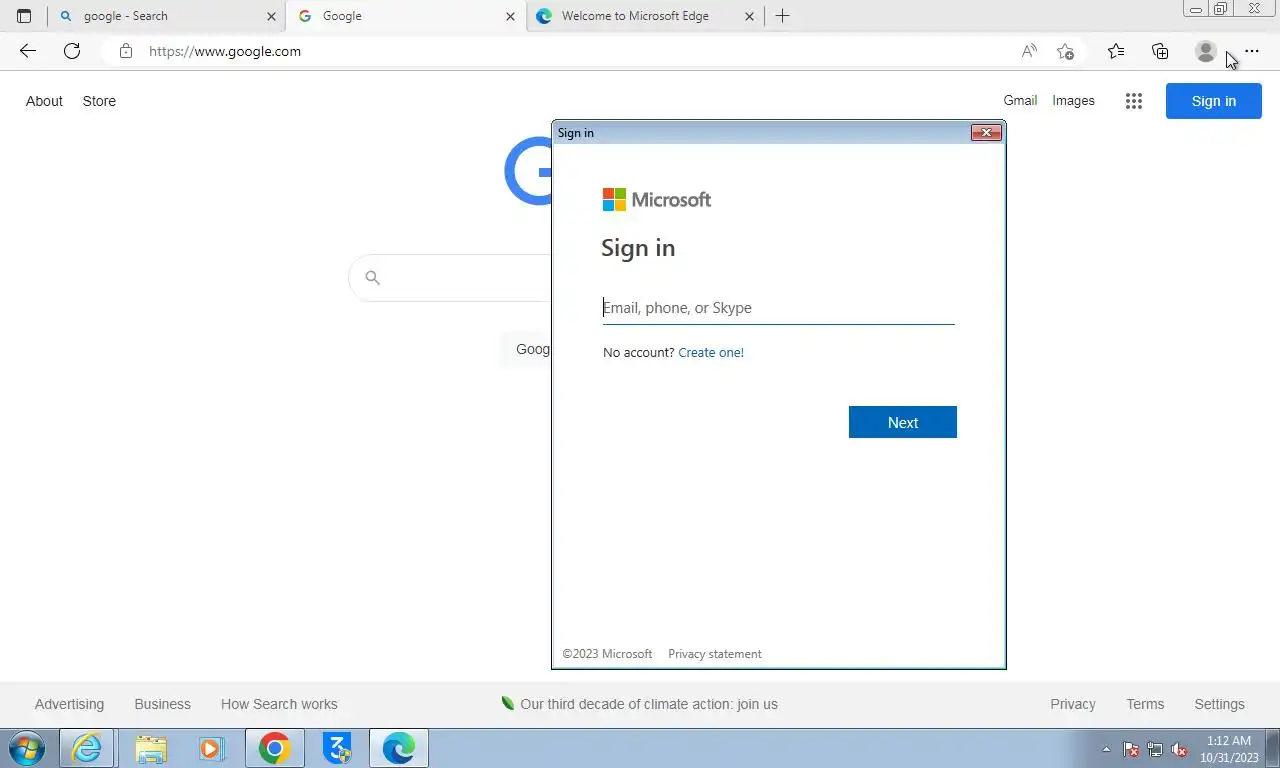This screenshot has width=1280, height=768.
Task: Show hidden tray icons arrow
Action: [x=1106, y=749]
